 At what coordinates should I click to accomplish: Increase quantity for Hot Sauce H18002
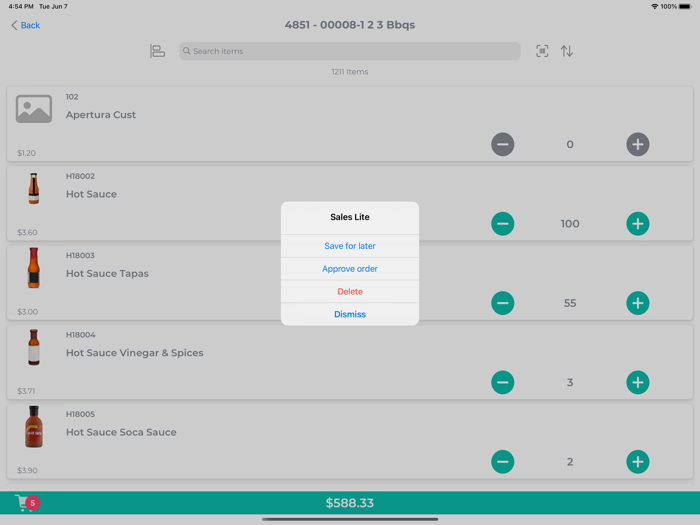[638, 224]
